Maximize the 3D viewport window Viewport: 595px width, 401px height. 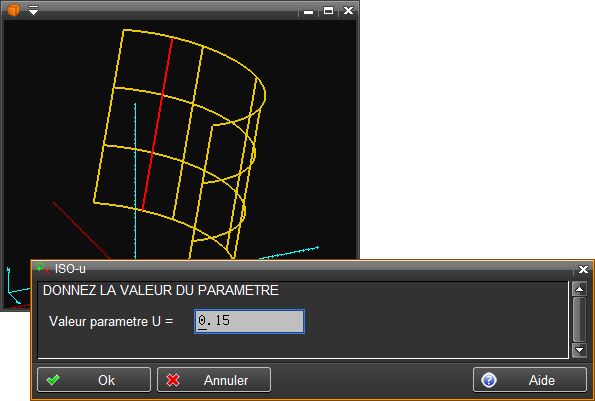(x=329, y=11)
